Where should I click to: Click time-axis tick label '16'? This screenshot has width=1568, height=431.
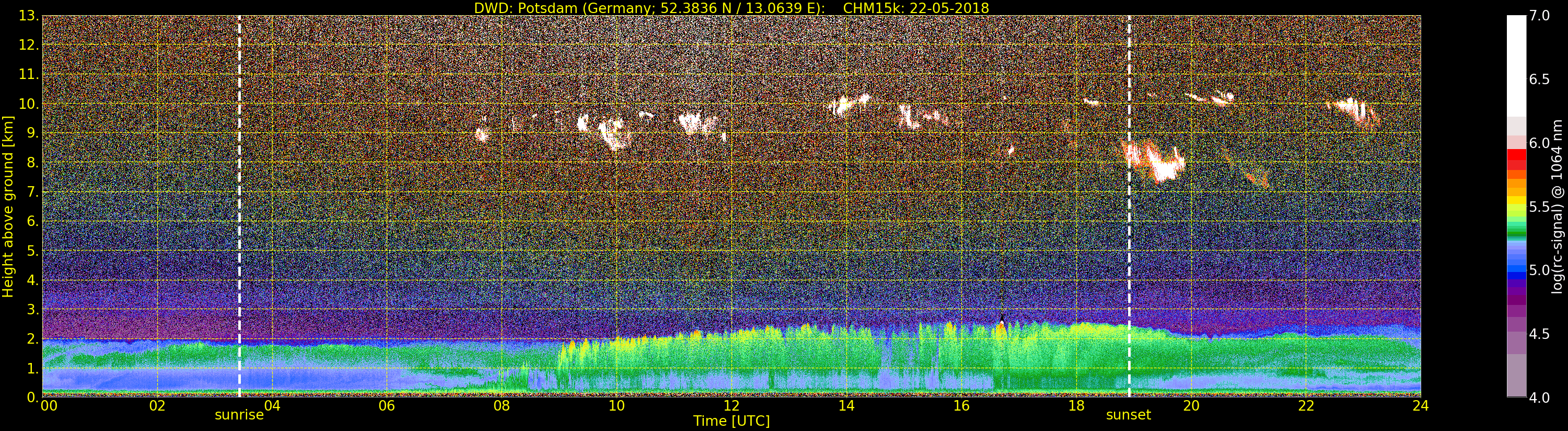coord(961,405)
